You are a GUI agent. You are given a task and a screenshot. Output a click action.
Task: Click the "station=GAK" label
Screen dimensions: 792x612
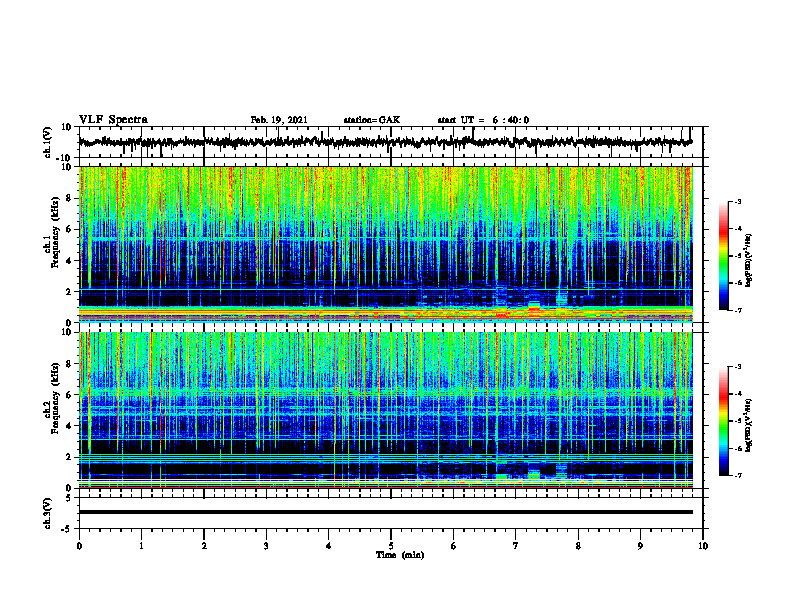coord(372,120)
